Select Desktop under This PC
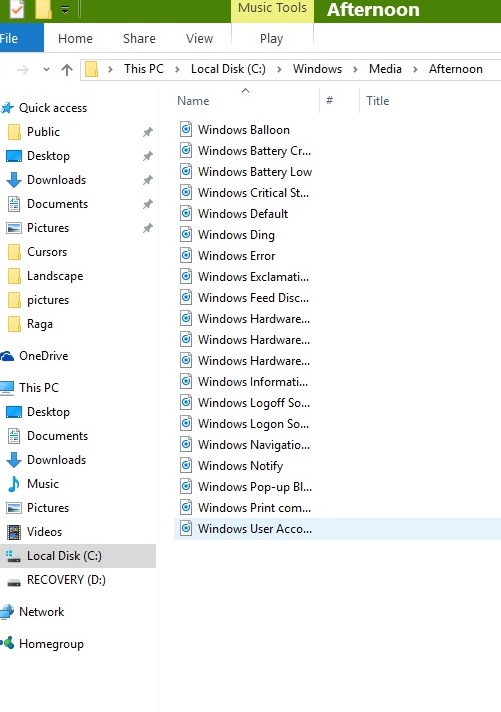Viewport: 501px width, 712px height. pyautogui.click(x=48, y=412)
